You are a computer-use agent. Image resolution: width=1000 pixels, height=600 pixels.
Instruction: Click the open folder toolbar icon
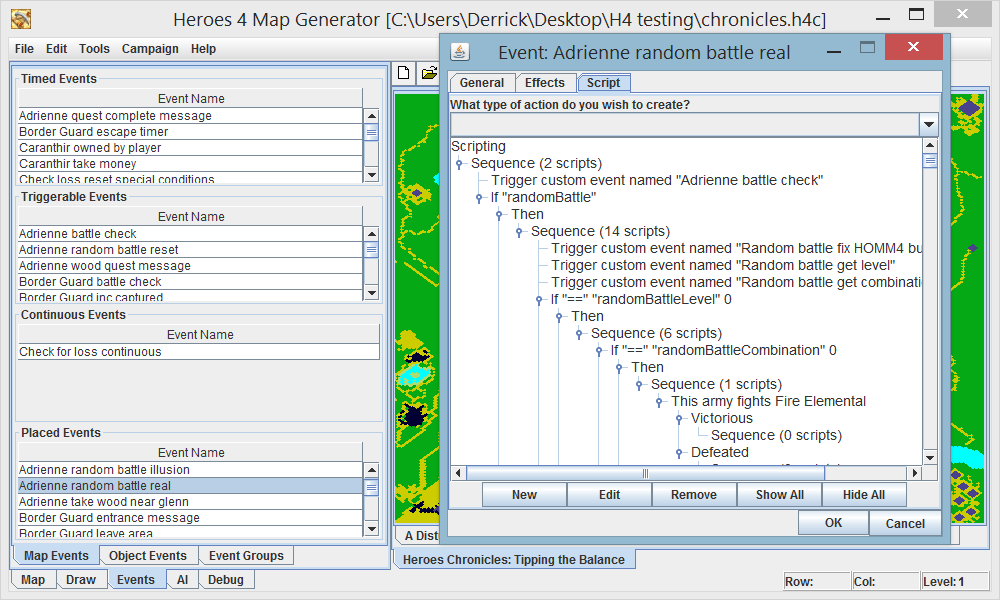[429, 73]
